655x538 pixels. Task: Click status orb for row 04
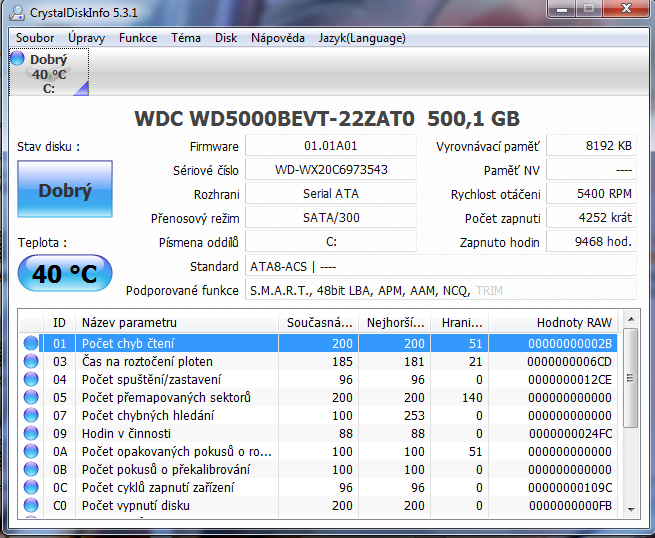[30, 379]
